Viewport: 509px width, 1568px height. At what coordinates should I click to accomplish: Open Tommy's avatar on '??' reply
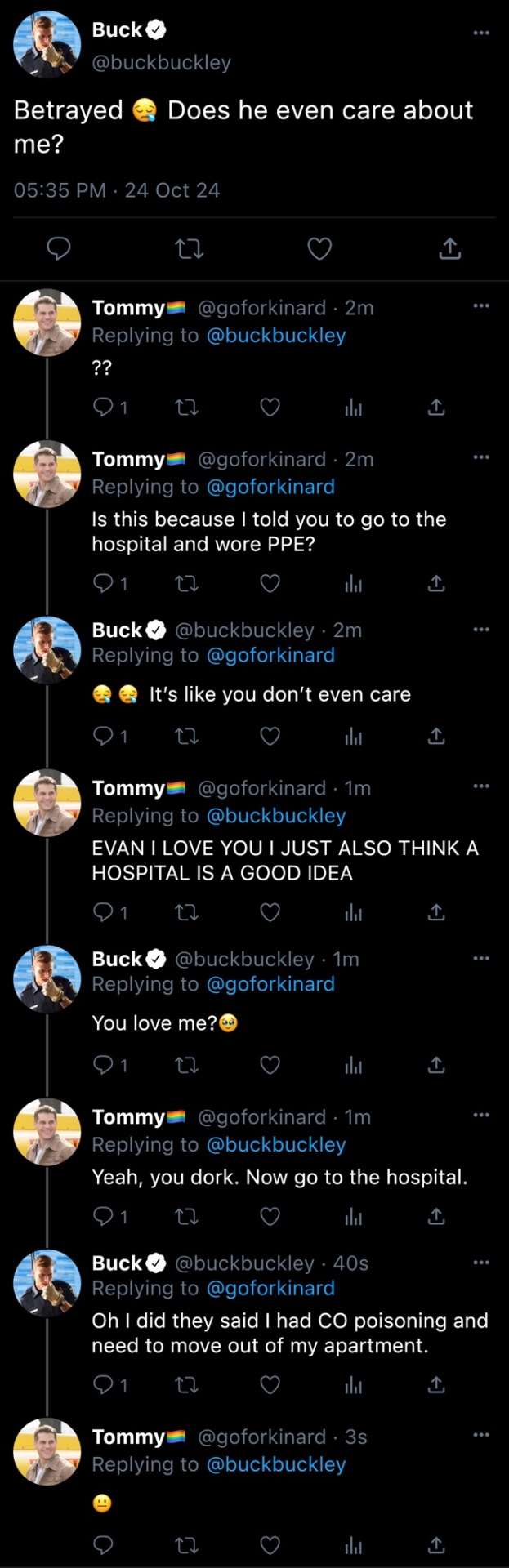47,323
